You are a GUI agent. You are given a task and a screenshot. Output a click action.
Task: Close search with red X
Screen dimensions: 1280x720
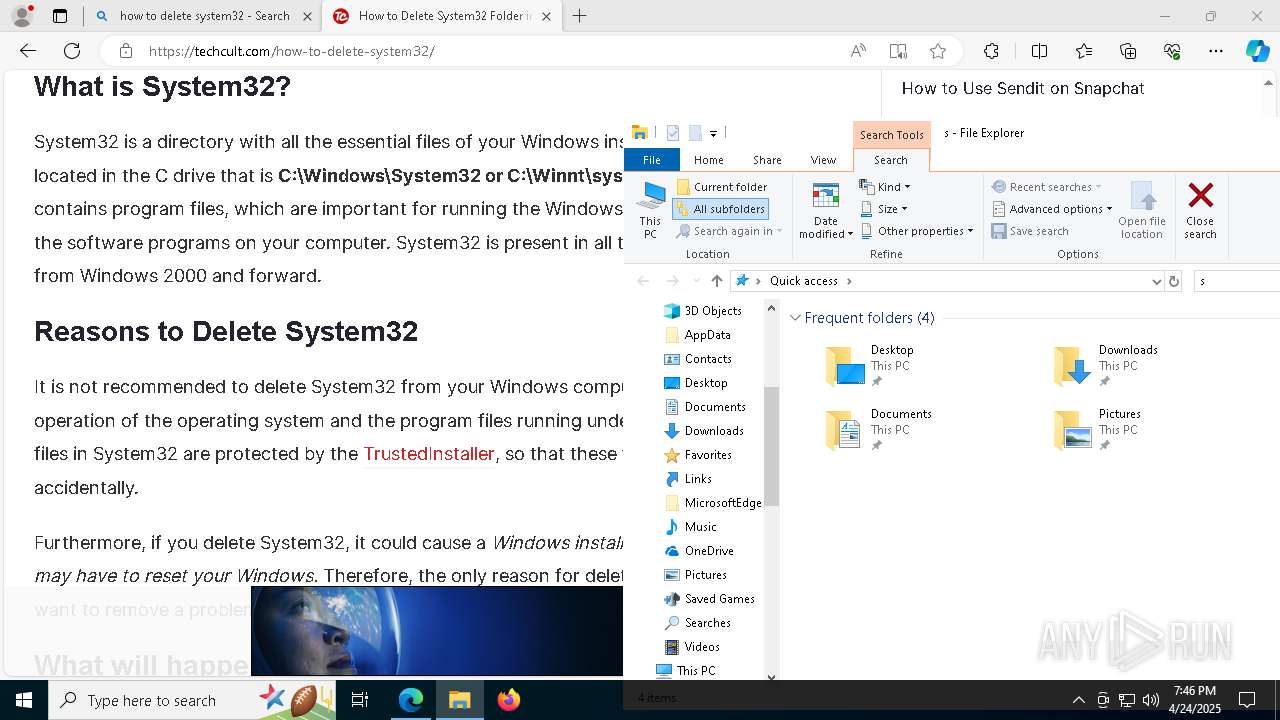pos(1200,211)
